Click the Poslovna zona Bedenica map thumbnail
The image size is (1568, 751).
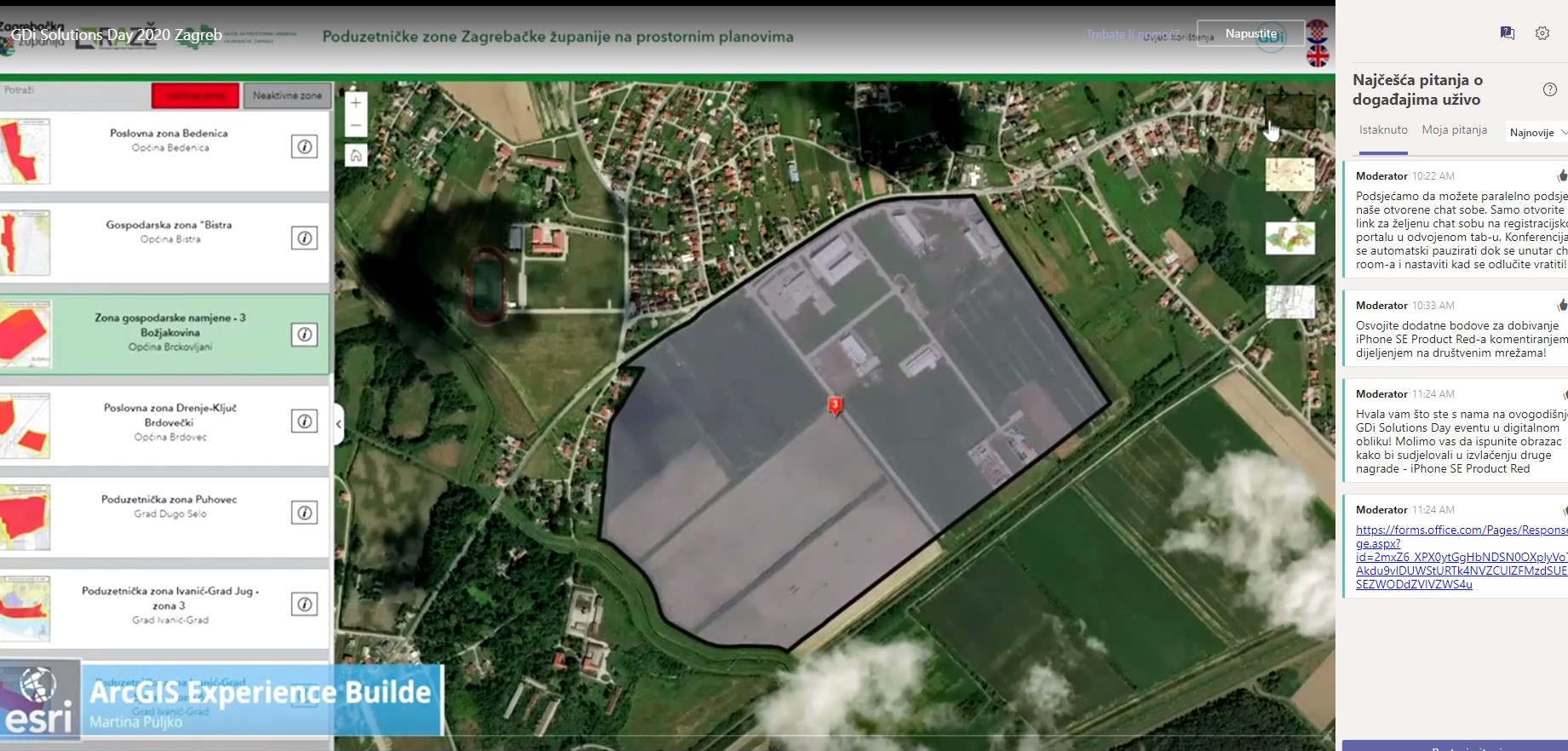click(x=25, y=151)
